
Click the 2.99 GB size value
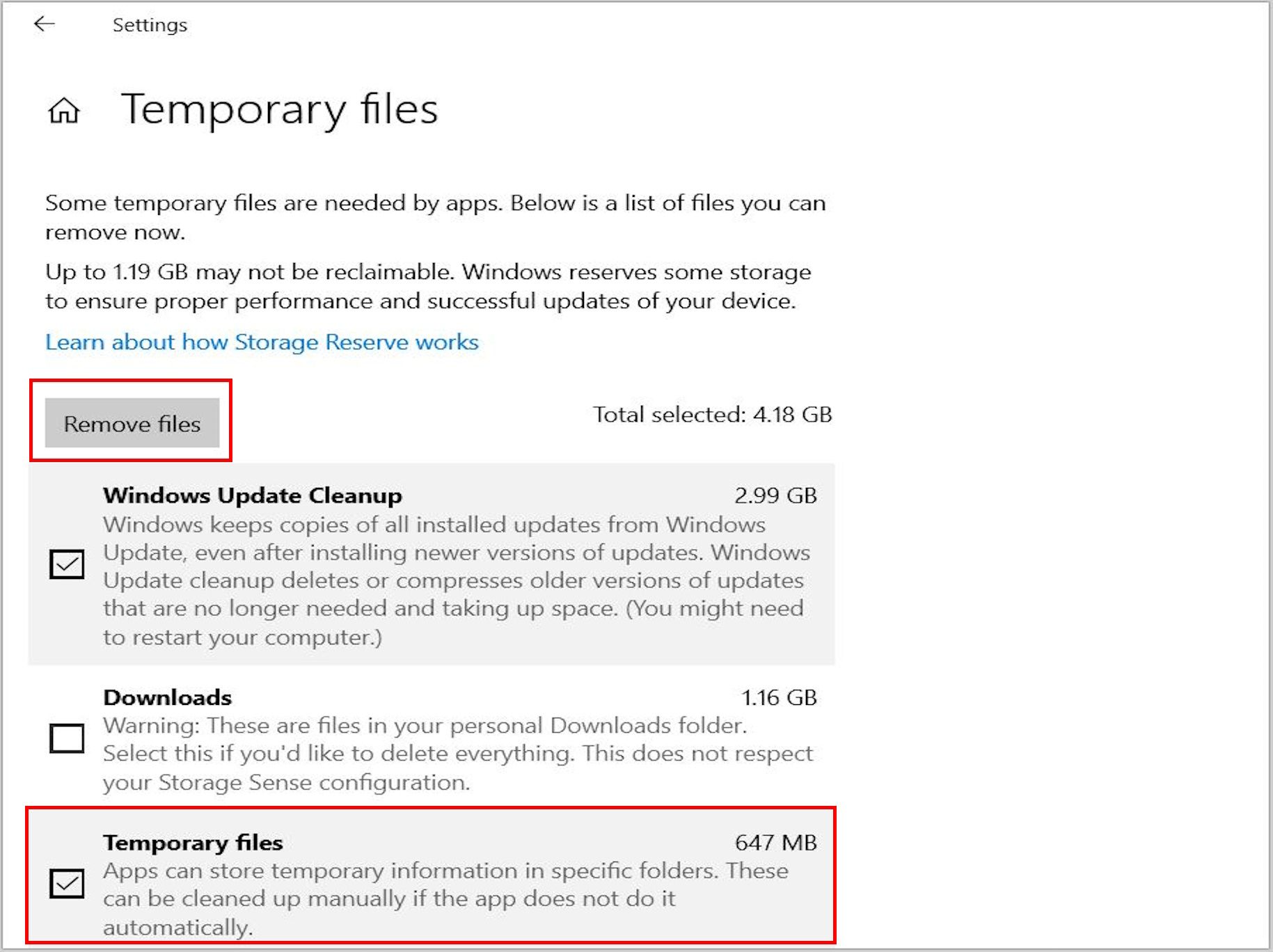pos(775,495)
